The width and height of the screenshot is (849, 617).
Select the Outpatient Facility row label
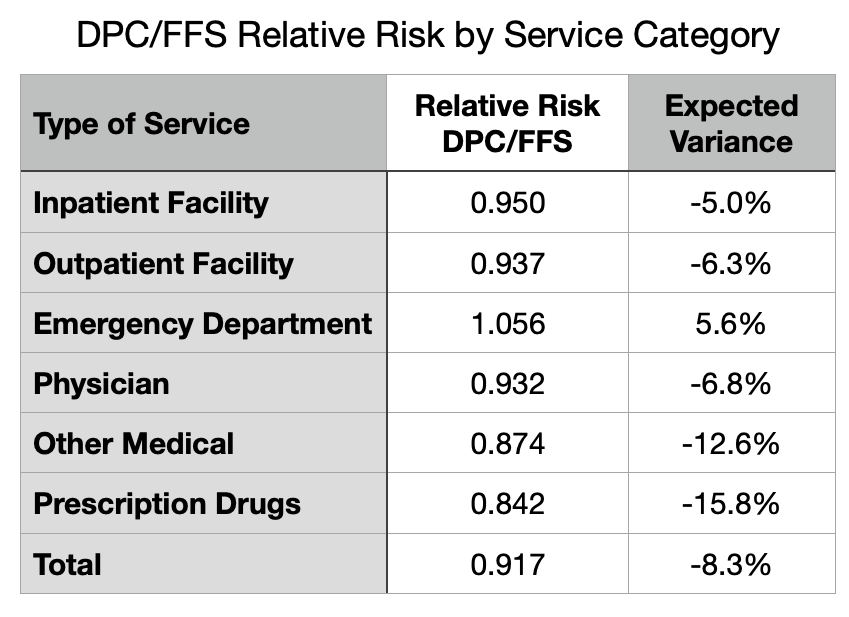coord(163,263)
